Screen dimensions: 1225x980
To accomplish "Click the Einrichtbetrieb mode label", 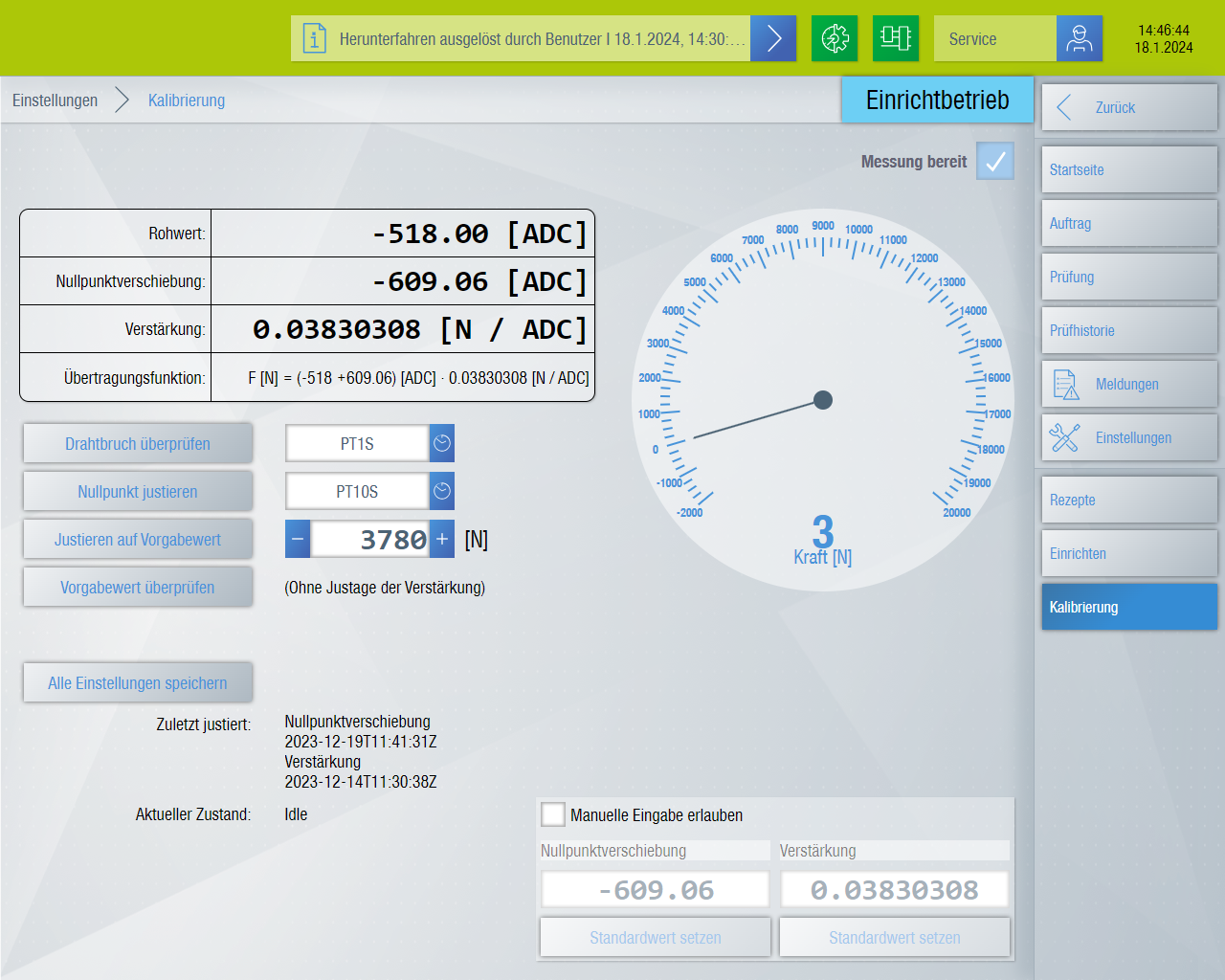I will click(937, 100).
